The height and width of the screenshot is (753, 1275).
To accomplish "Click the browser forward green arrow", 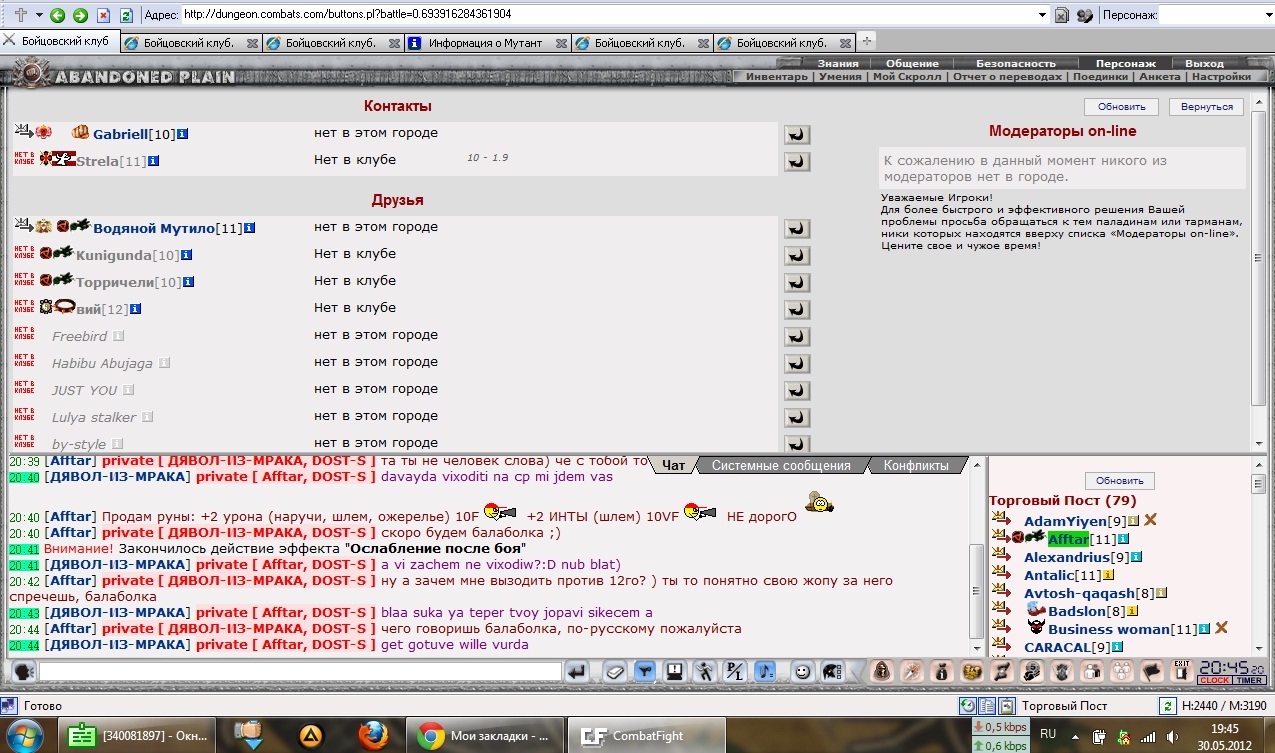I will point(80,15).
